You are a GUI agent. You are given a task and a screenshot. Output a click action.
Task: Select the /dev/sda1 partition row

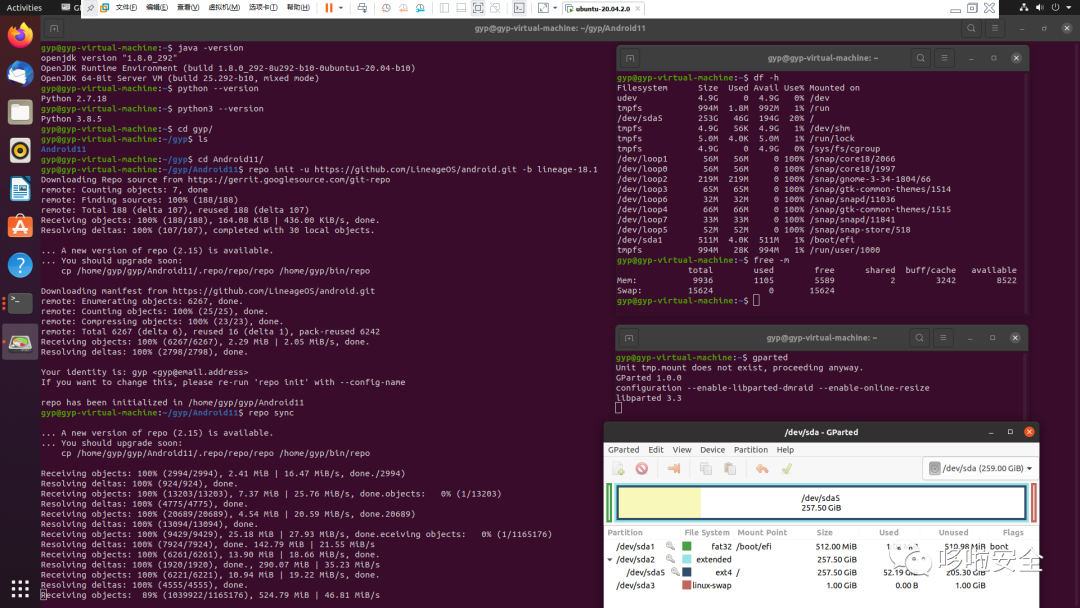pyautogui.click(x=821, y=546)
